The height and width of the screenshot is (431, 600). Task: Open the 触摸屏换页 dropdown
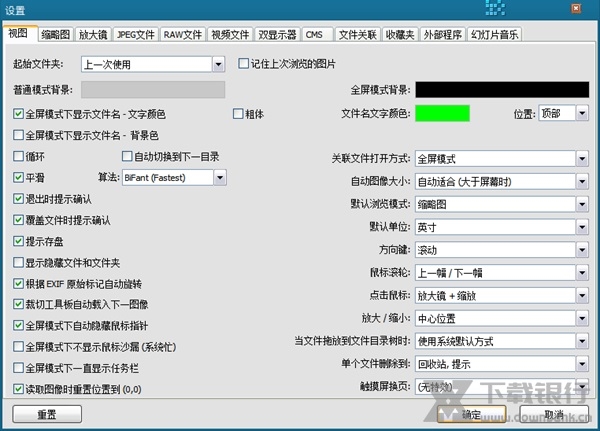[x=502, y=387]
